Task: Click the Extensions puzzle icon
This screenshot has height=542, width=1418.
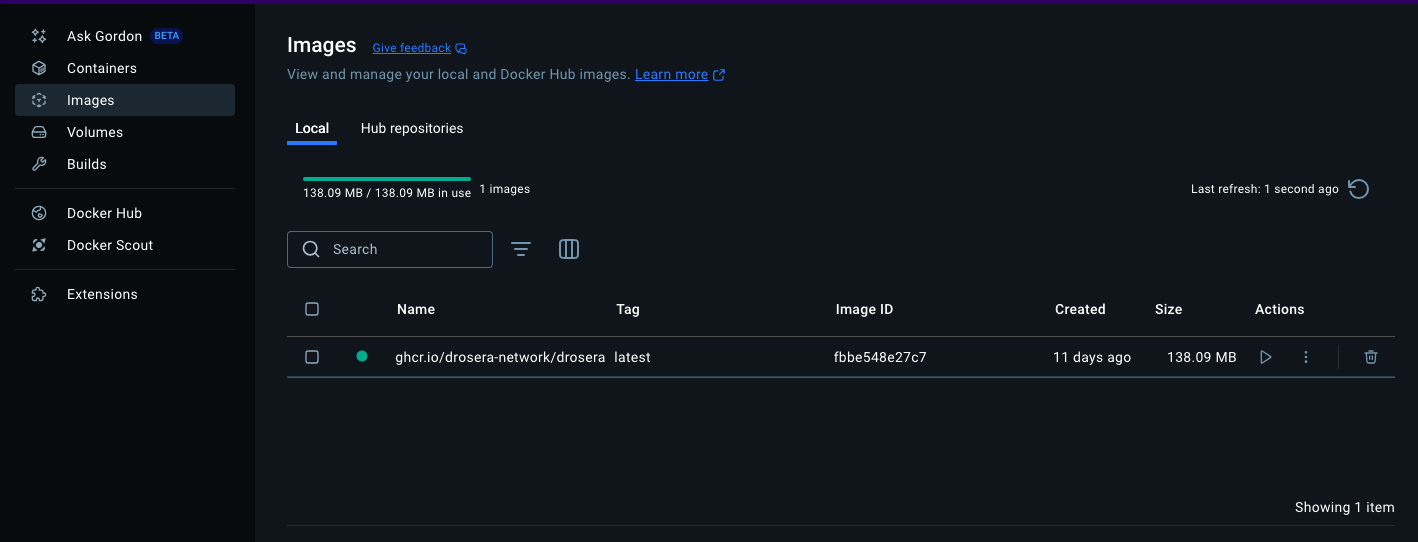Action: [x=39, y=294]
